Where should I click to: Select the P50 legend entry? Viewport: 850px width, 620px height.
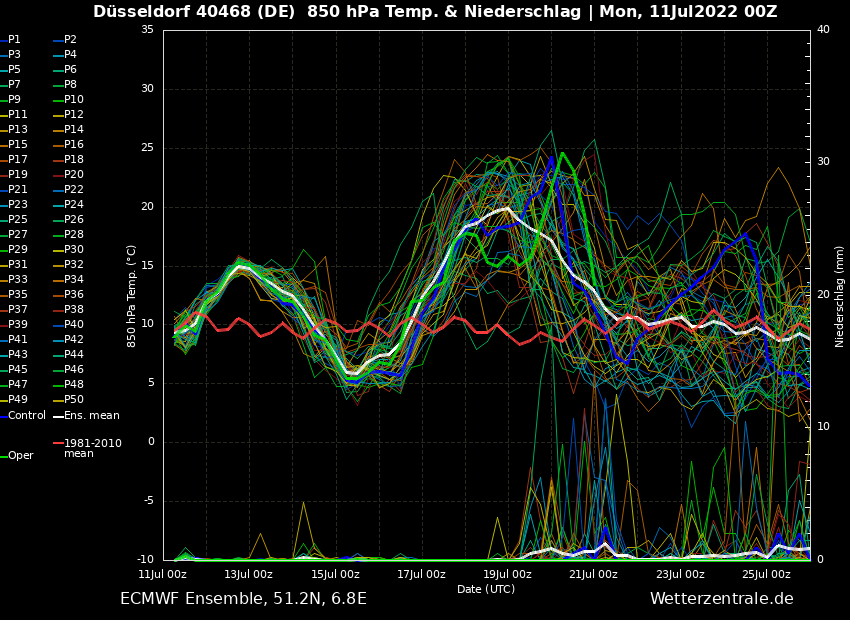[74, 400]
